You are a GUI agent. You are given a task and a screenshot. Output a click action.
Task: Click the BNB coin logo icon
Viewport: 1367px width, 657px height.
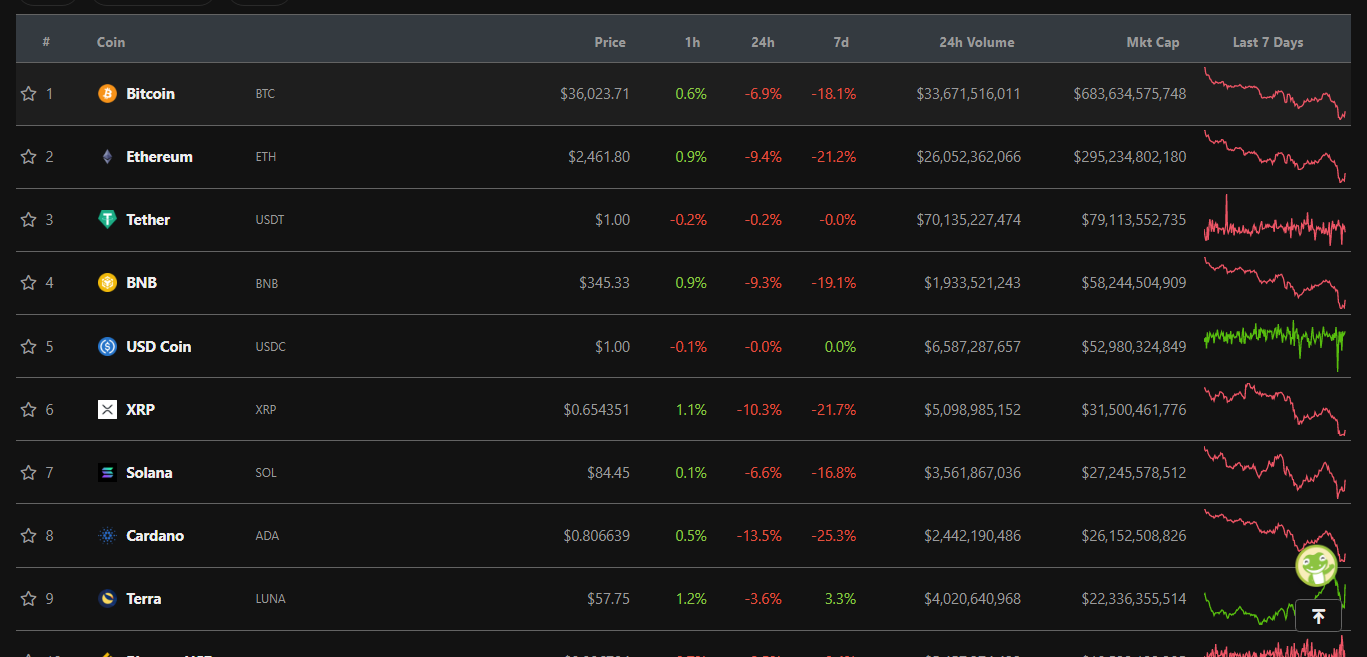point(107,283)
